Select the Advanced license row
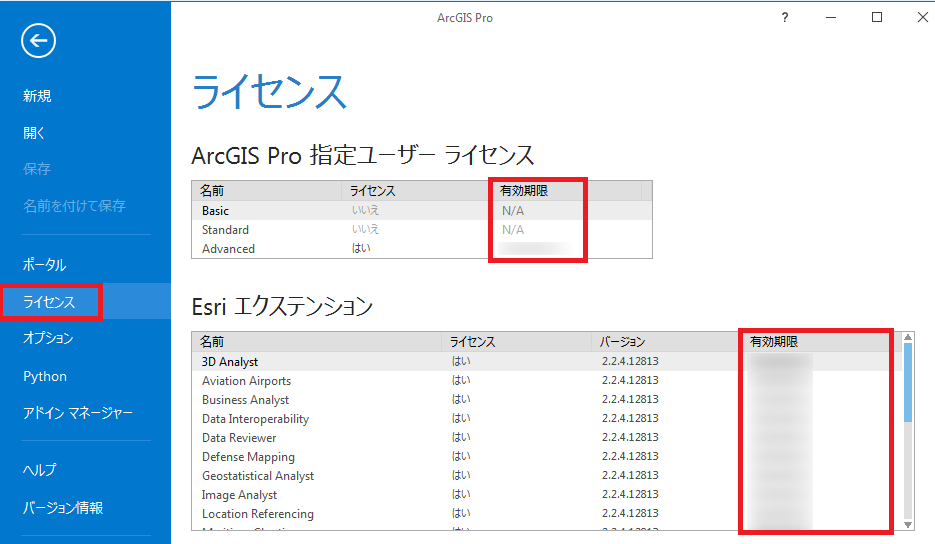935x544 pixels. [x=228, y=249]
